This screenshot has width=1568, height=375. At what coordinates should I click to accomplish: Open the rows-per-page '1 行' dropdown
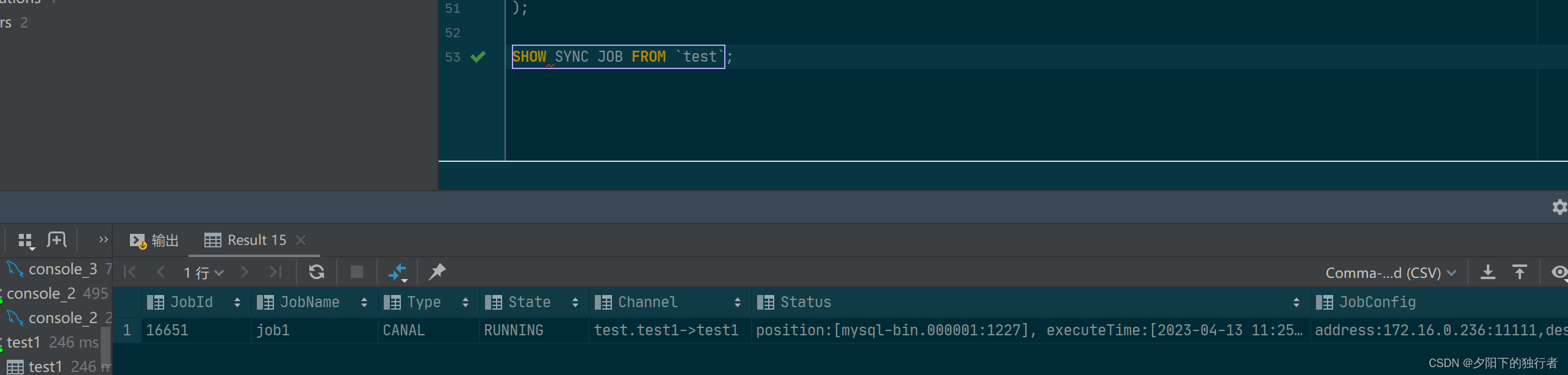tap(204, 272)
